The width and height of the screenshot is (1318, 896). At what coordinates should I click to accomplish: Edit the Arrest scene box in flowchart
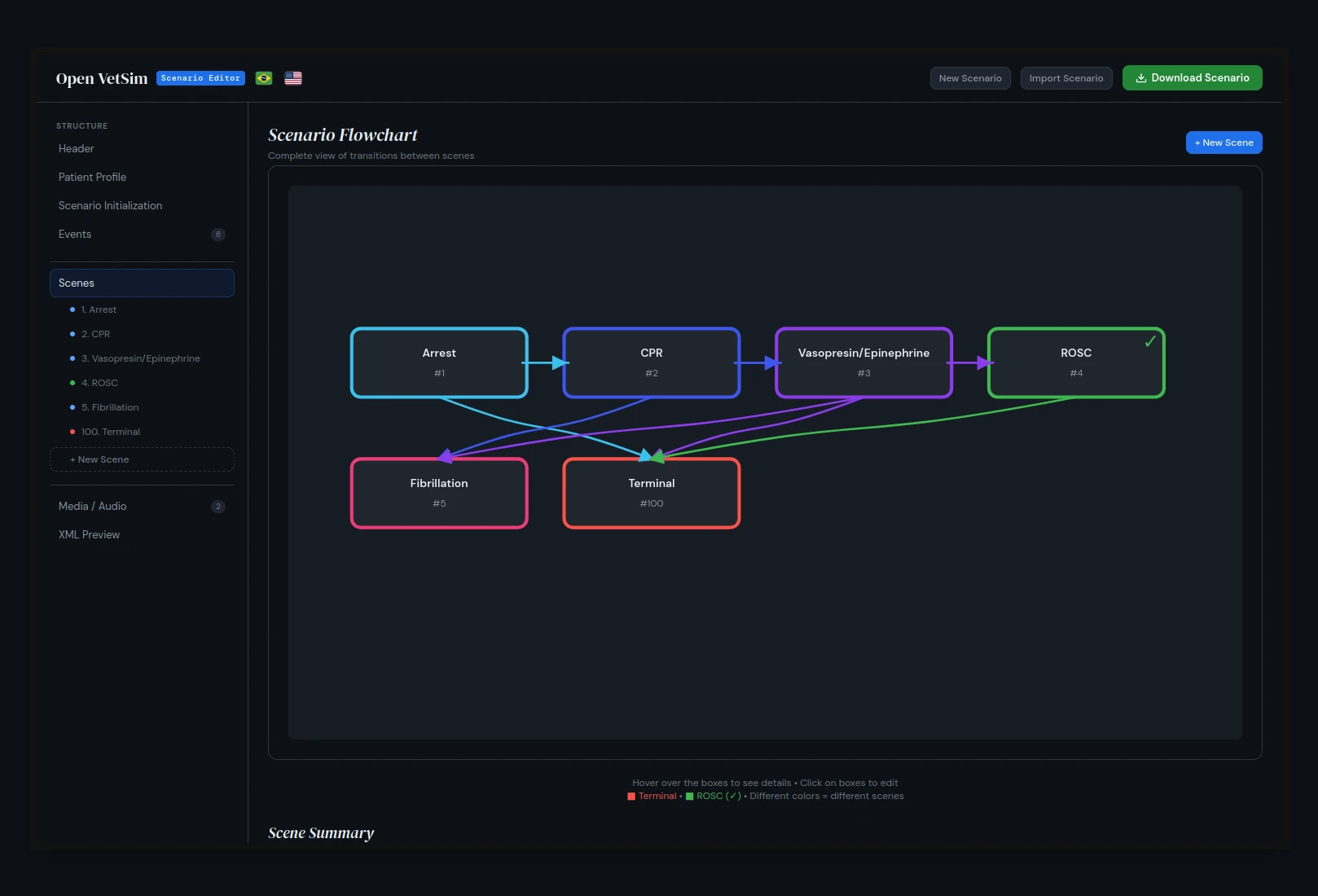tap(439, 362)
